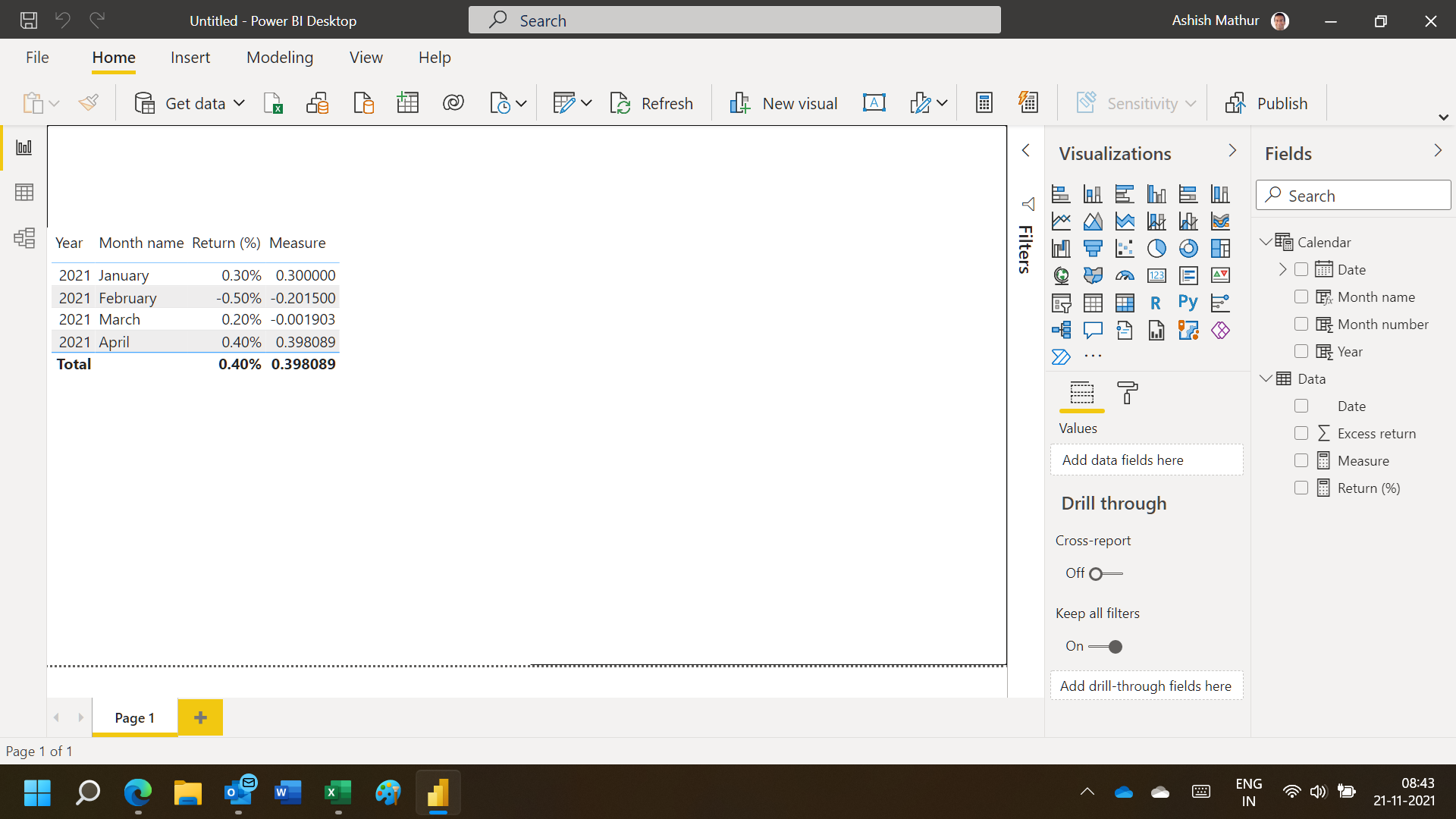This screenshot has width=1456, height=819.
Task: Click the Refresh button
Action: point(652,103)
